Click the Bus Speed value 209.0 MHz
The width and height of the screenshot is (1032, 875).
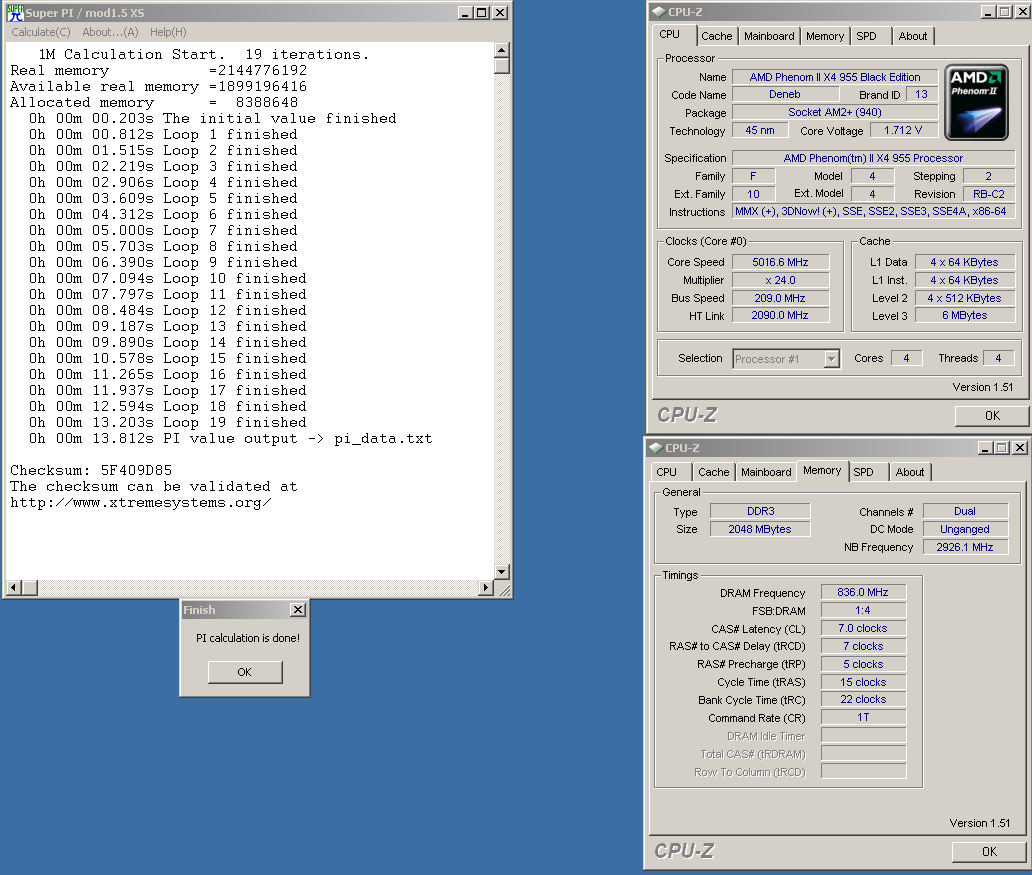(x=781, y=298)
